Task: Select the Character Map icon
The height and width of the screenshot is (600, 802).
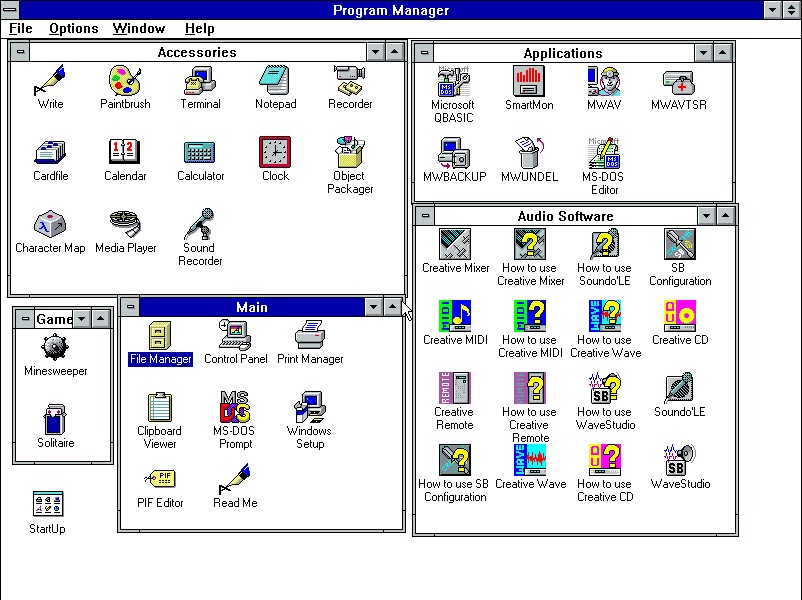Action: [50, 225]
